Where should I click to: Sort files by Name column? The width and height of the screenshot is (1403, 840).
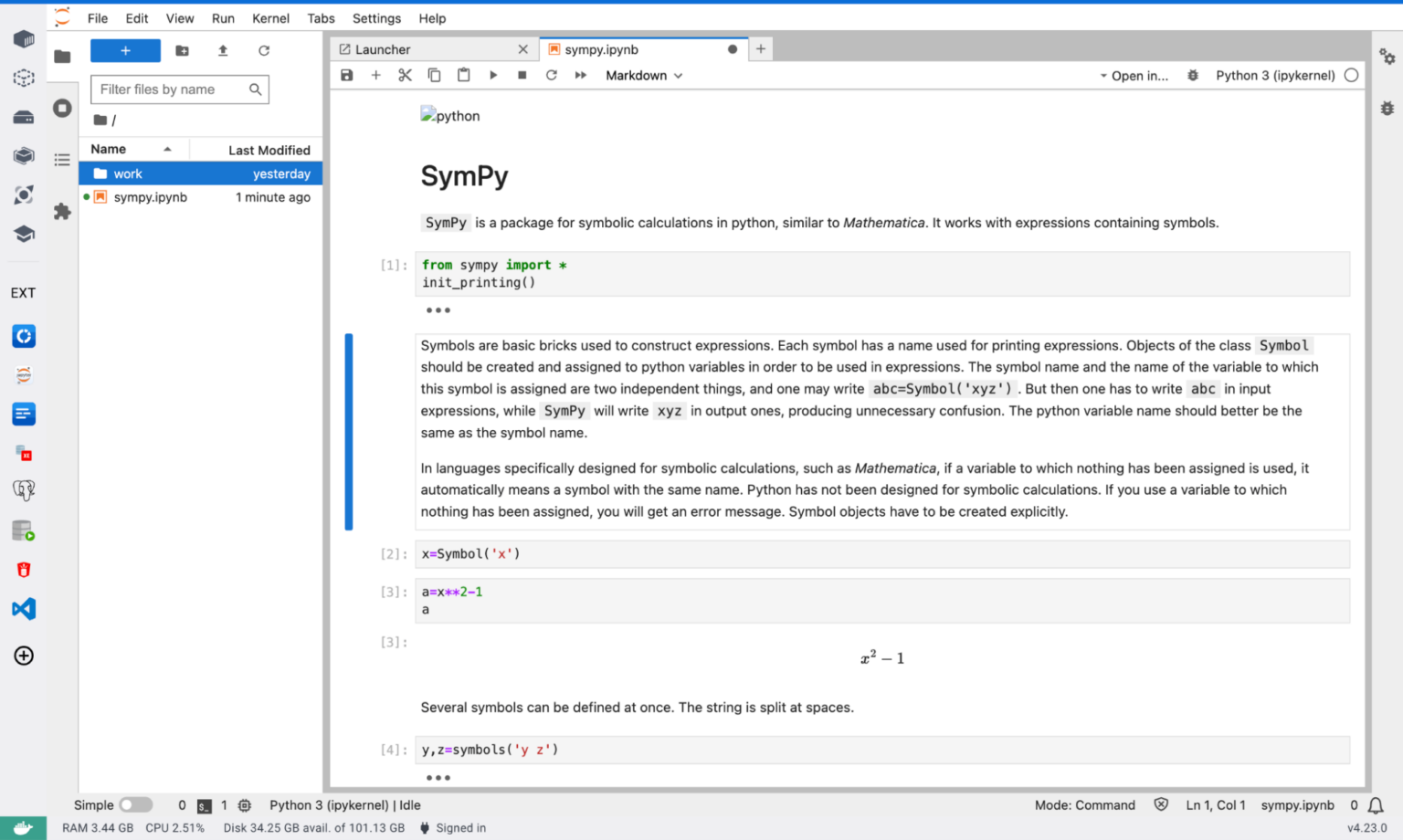(x=107, y=149)
